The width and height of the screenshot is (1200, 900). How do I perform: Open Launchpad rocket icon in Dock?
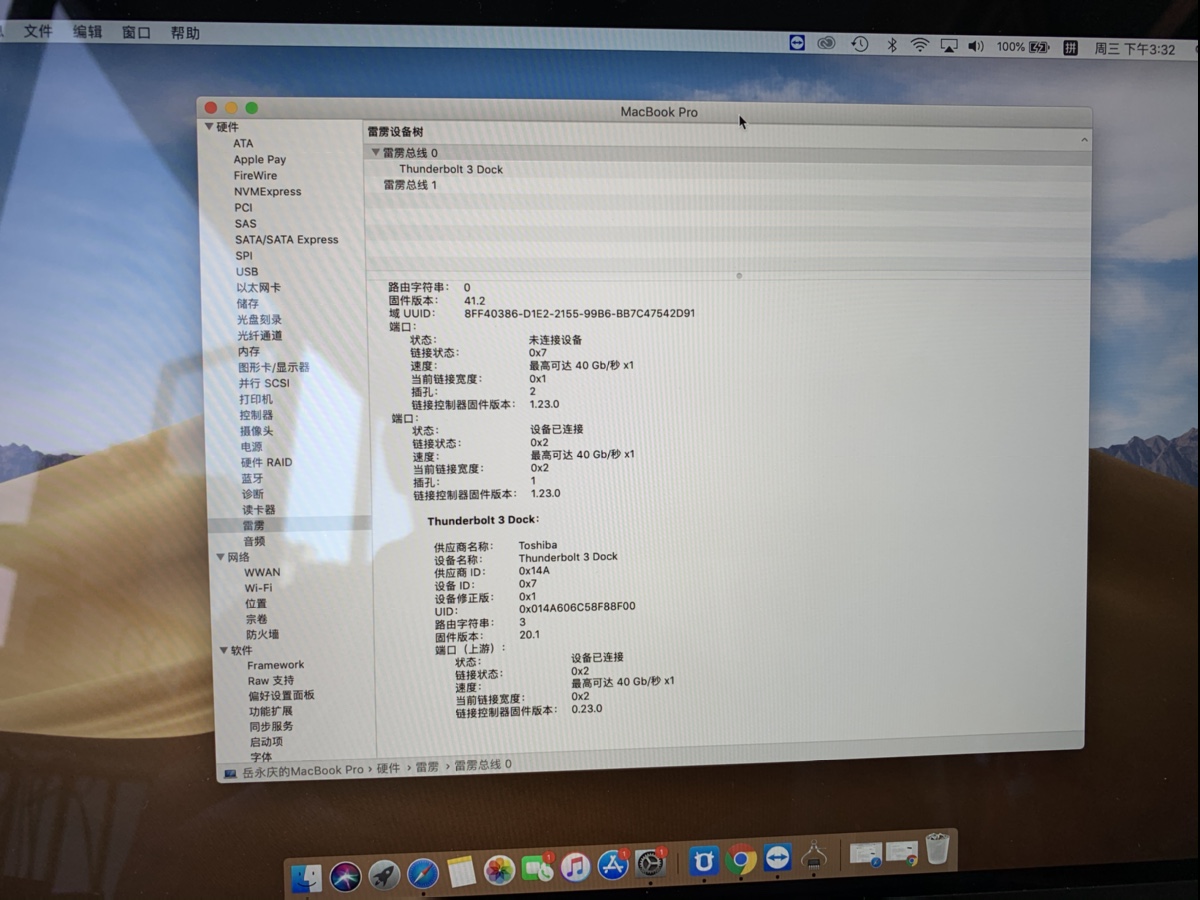point(384,875)
